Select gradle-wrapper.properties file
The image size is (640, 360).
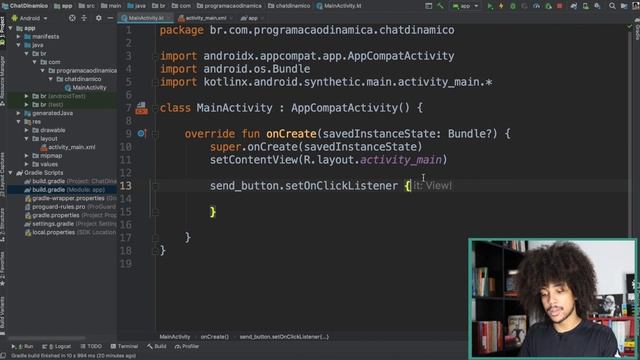click(70, 199)
